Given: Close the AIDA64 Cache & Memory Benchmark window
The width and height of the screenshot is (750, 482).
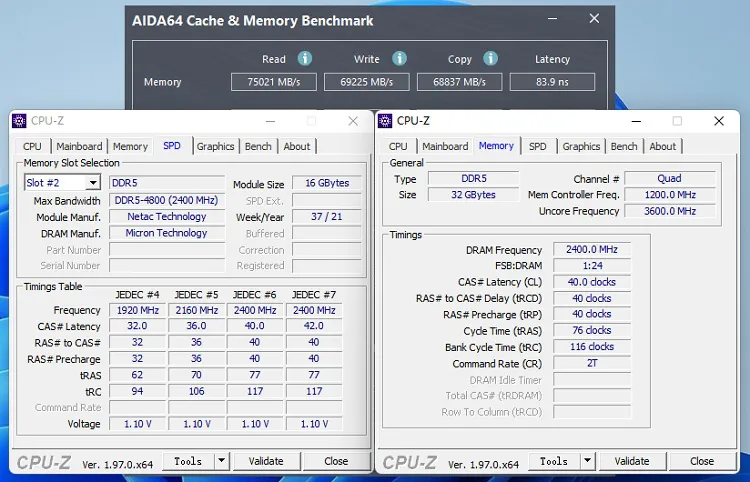Looking at the screenshot, I should pyautogui.click(x=594, y=19).
